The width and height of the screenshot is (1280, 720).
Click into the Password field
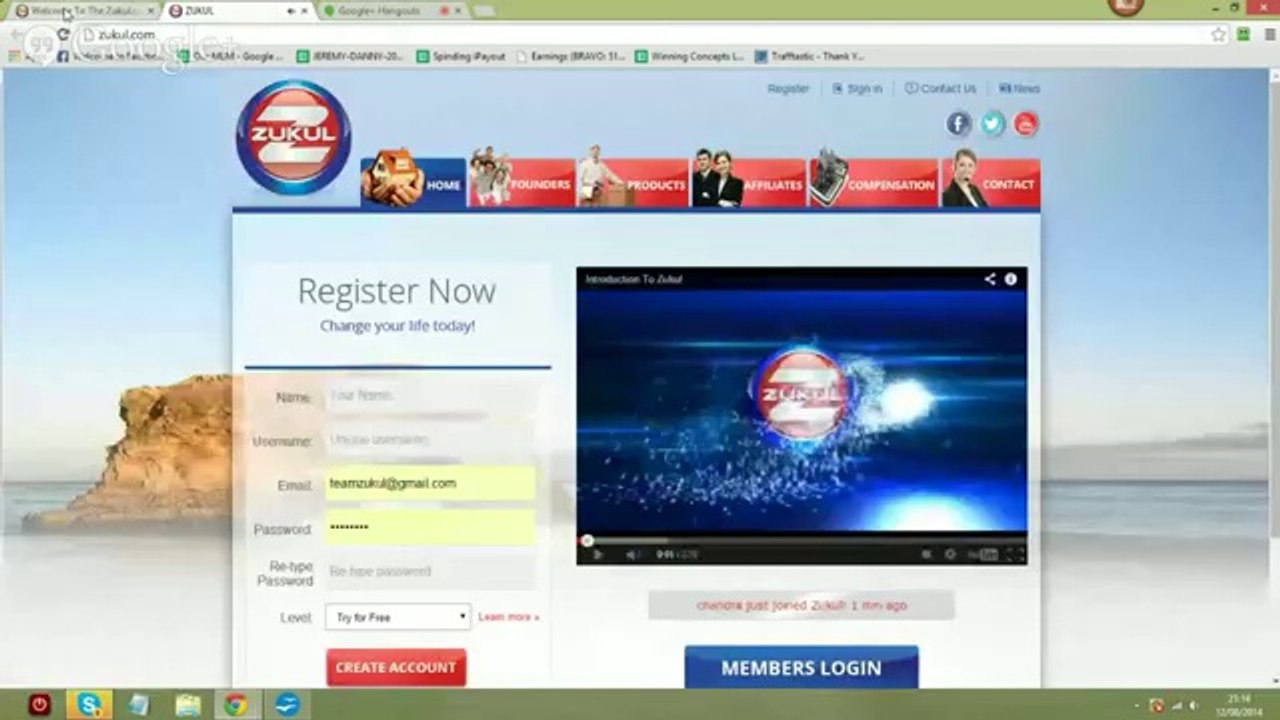pyautogui.click(x=430, y=528)
